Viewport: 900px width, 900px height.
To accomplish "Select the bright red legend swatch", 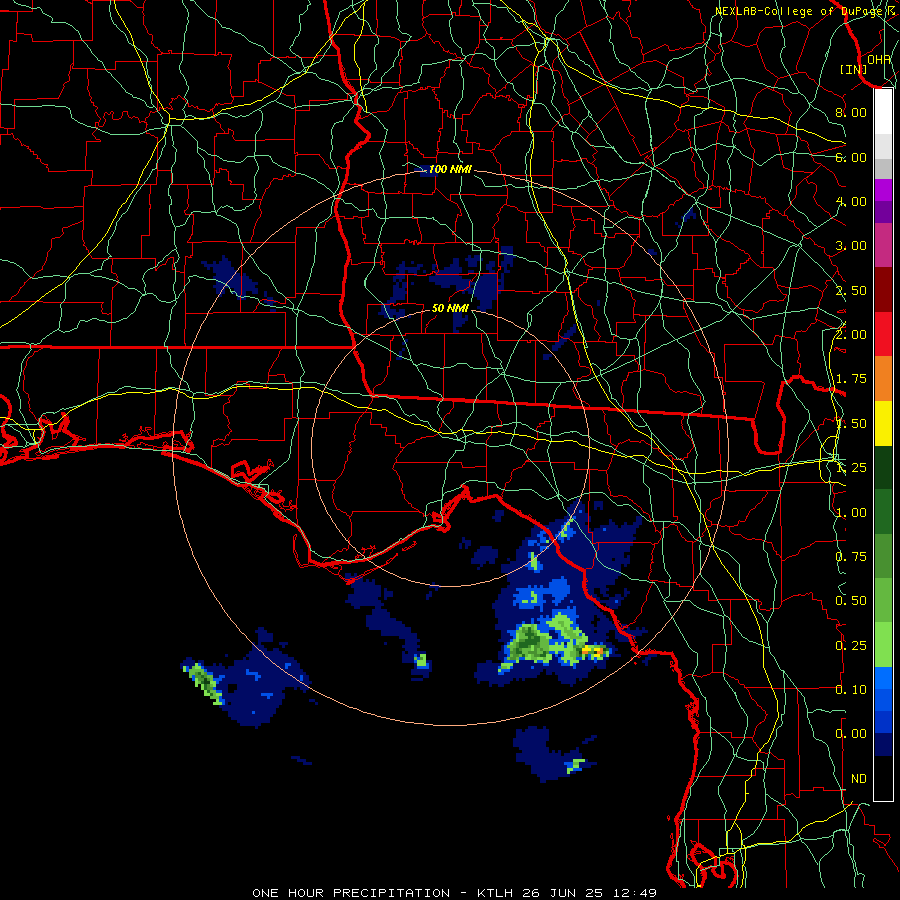I will pos(883,334).
